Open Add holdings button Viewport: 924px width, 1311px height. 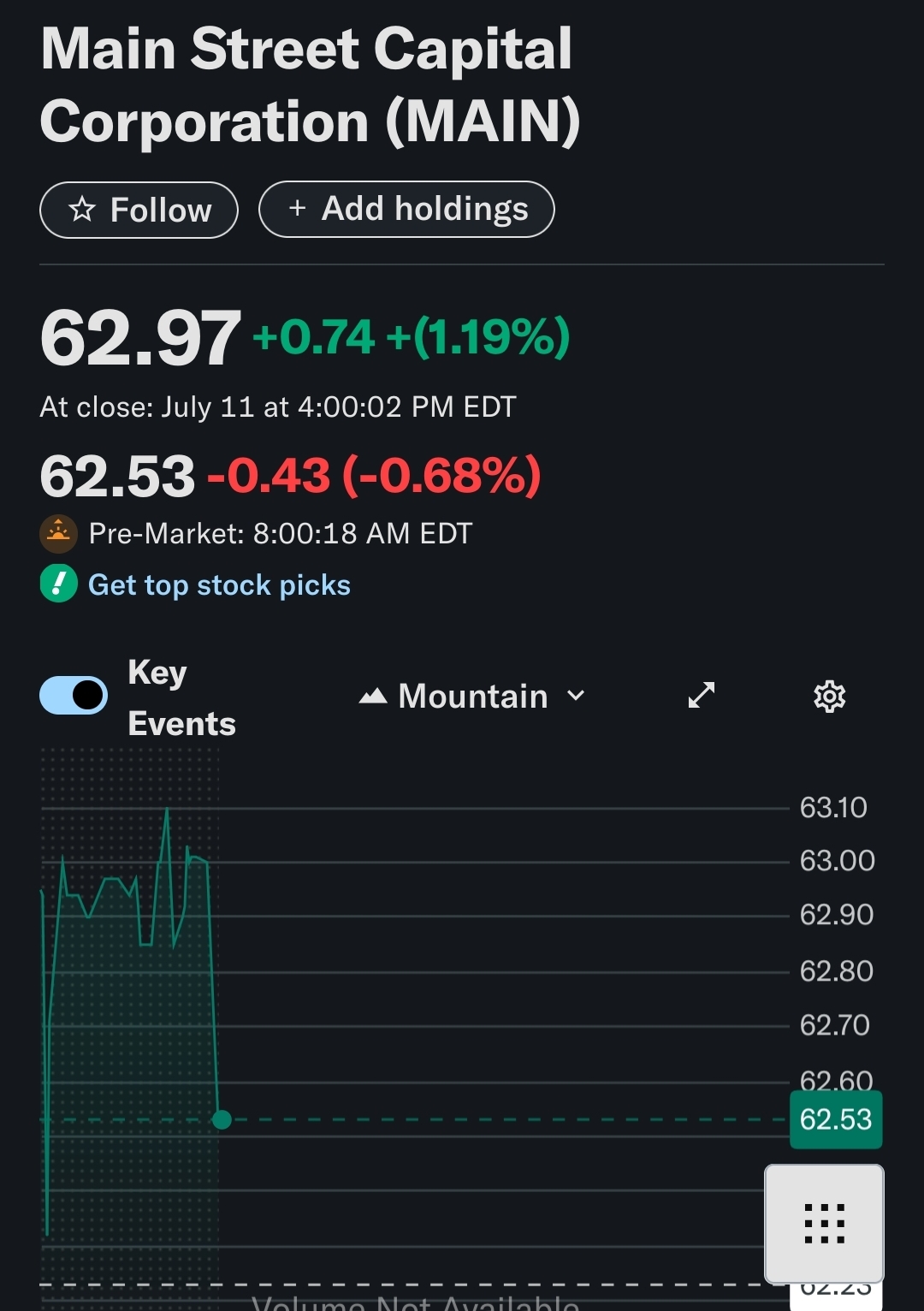click(x=406, y=209)
